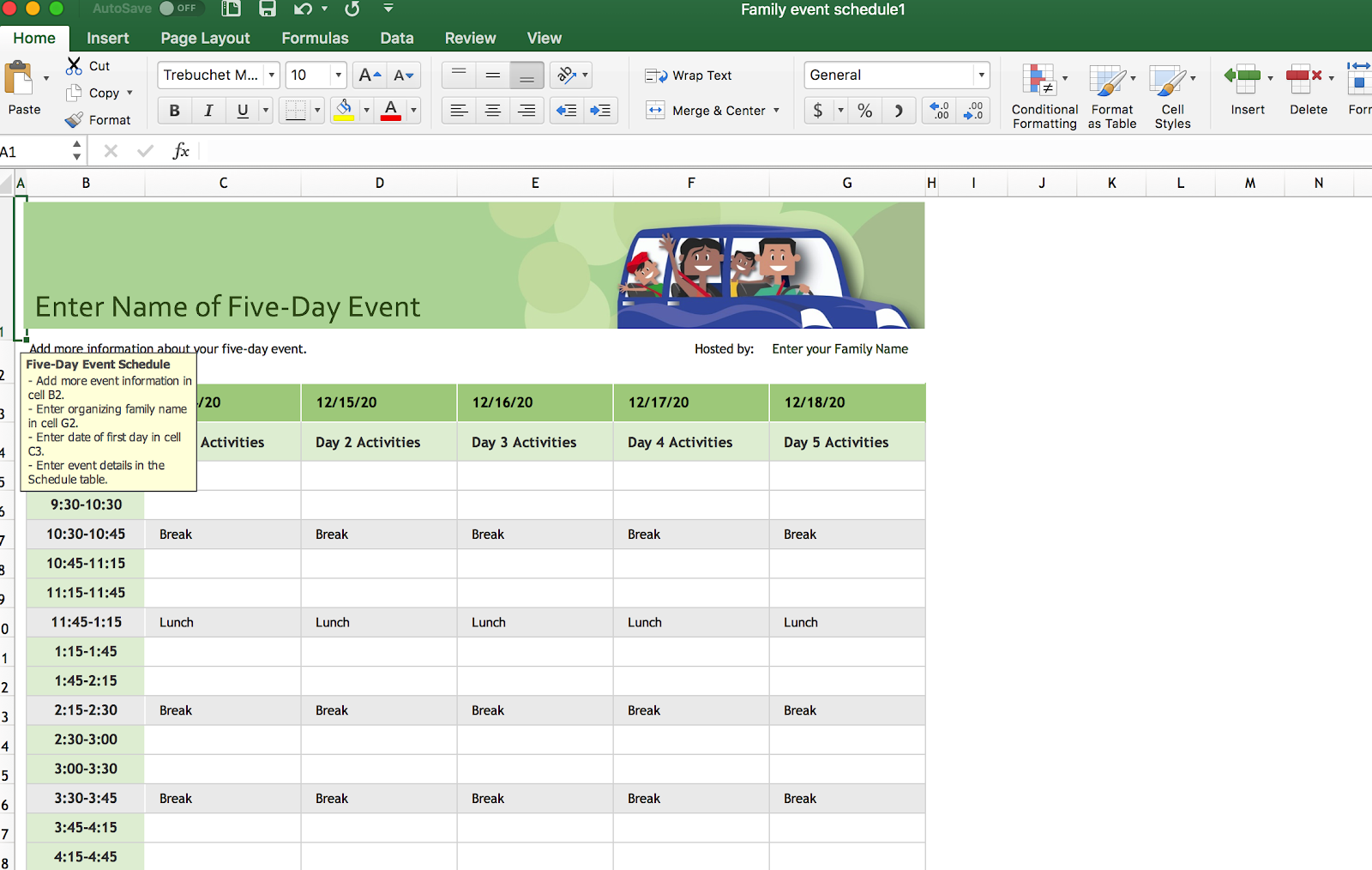Toggle Bold formatting
Screen dimensions: 1372x870
(x=175, y=111)
